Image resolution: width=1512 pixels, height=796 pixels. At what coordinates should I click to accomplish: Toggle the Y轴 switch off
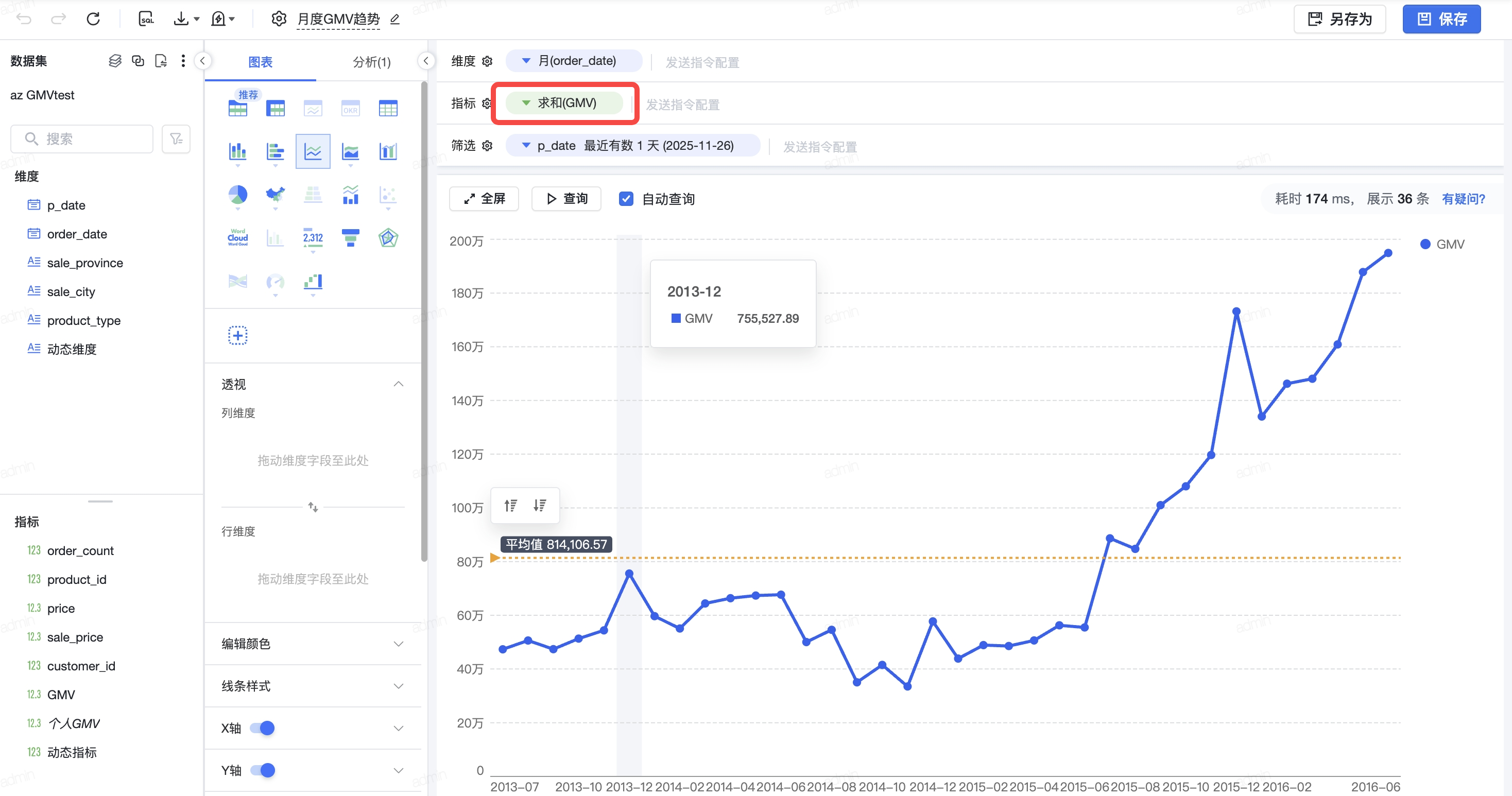[x=262, y=770]
